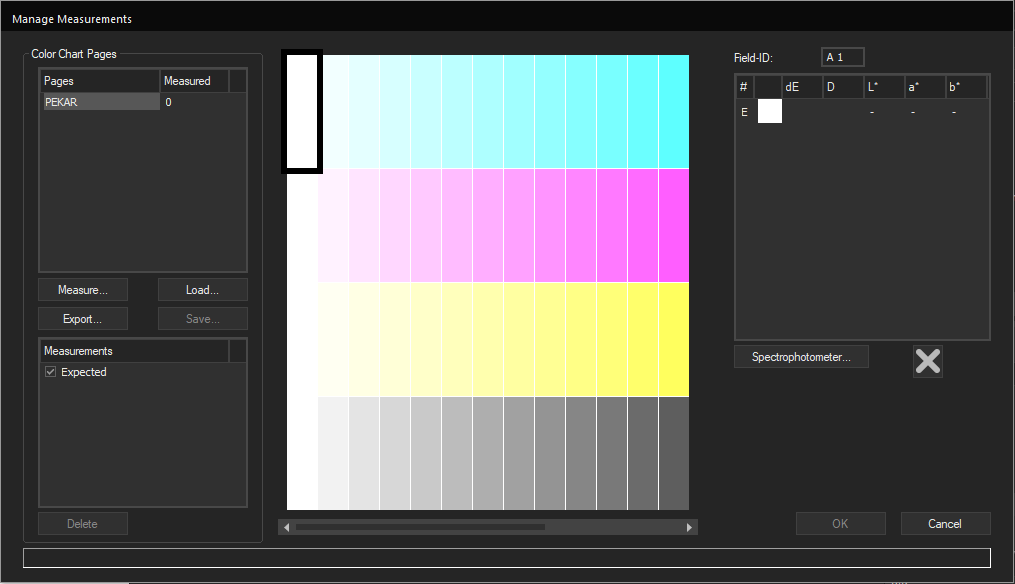Click the # column header
The height and width of the screenshot is (584, 1015).
pyautogui.click(x=744, y=87)
